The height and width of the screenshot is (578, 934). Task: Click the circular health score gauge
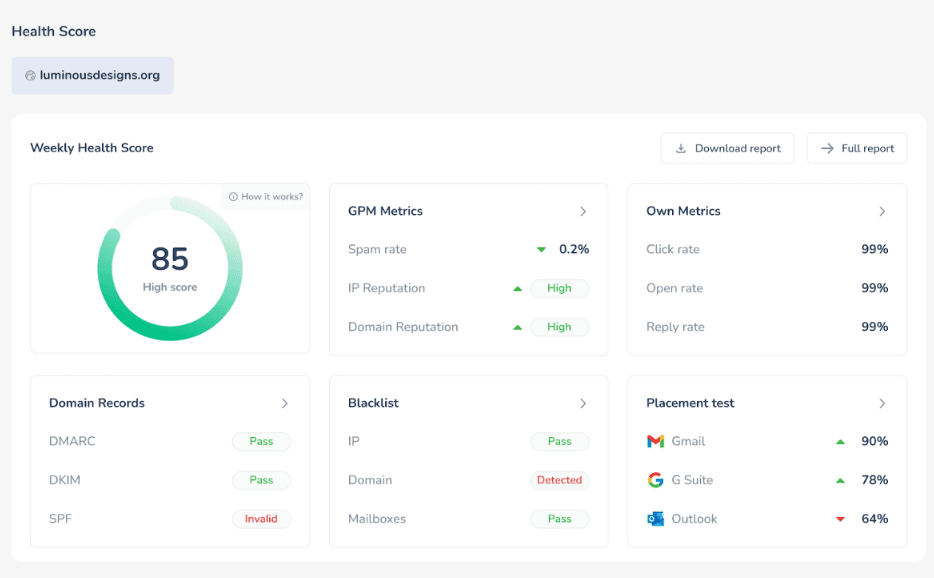coord(169,268)
